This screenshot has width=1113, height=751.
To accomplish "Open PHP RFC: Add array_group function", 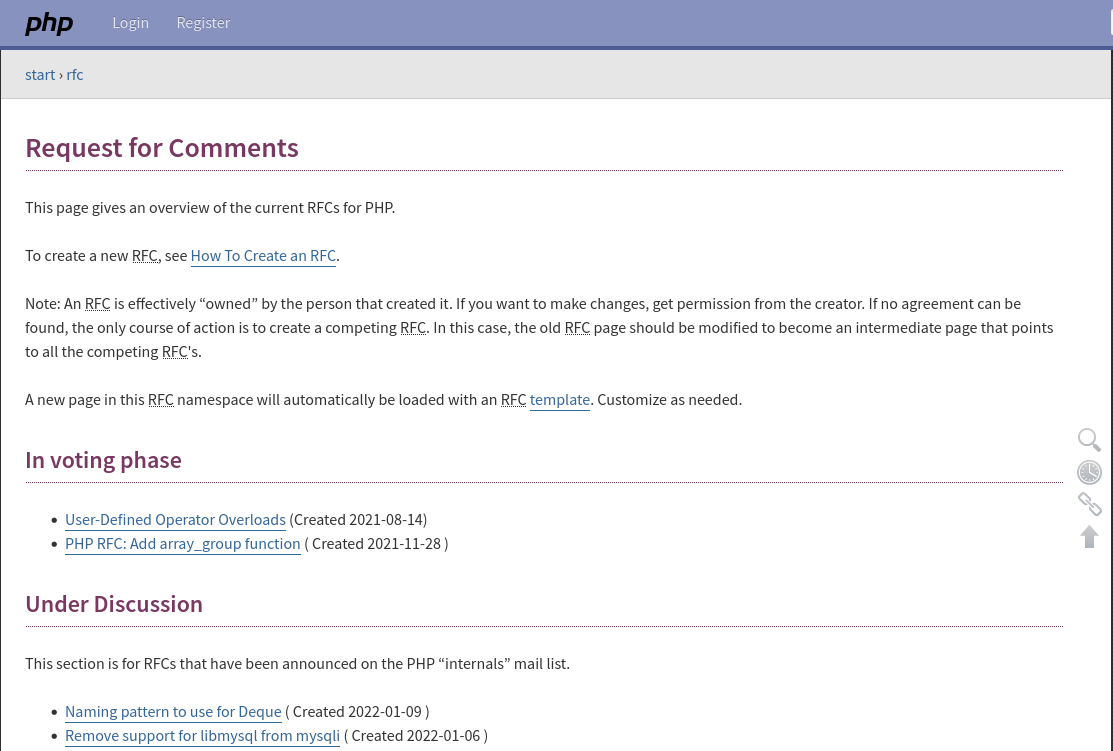I will click(182, 544).
